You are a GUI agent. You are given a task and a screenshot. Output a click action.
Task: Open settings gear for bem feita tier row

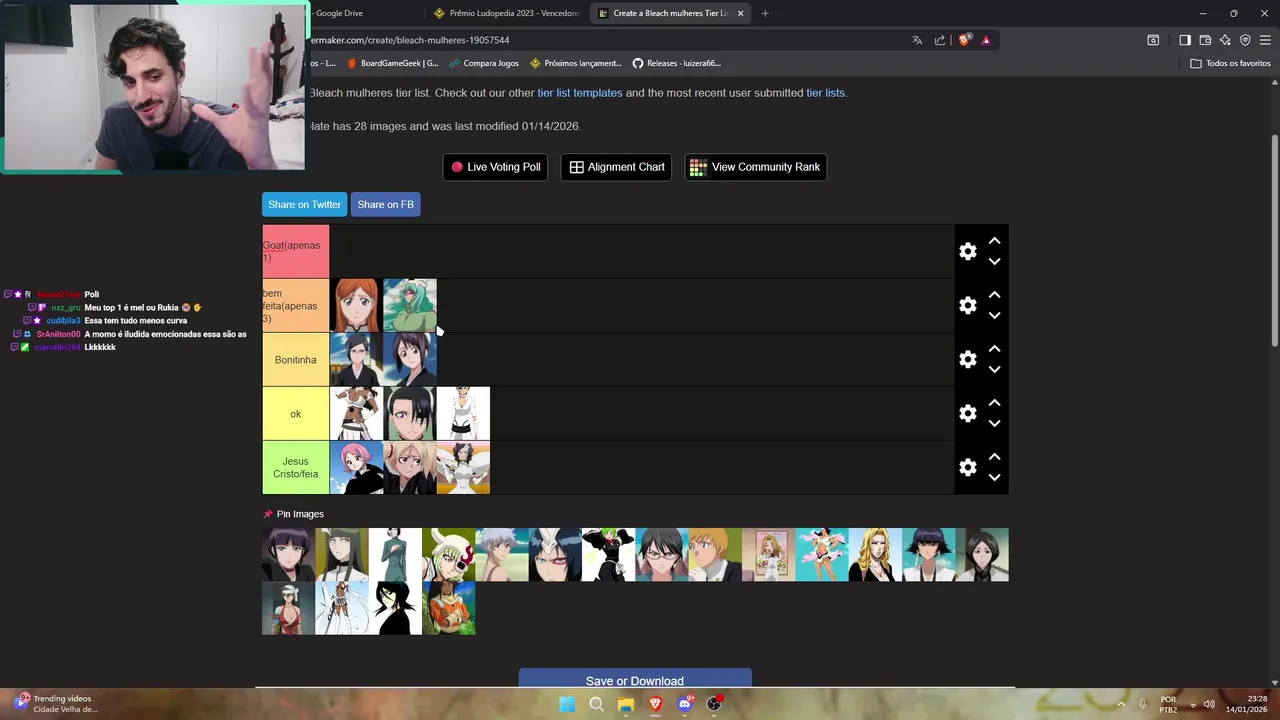click(x=967, y=305)
